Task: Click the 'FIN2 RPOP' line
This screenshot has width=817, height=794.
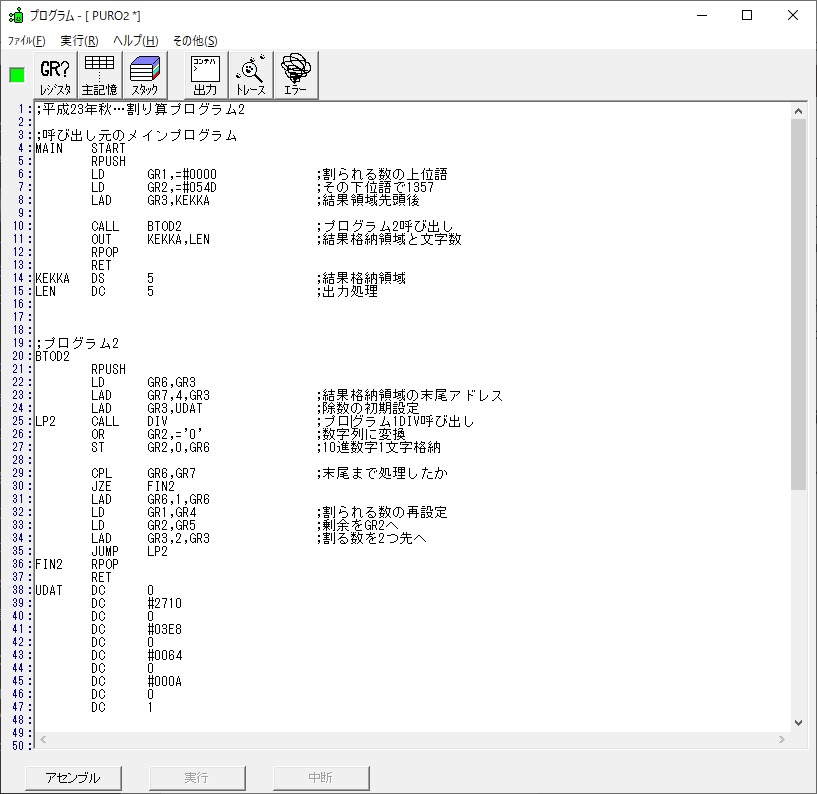Action: (x=77, y=565)
